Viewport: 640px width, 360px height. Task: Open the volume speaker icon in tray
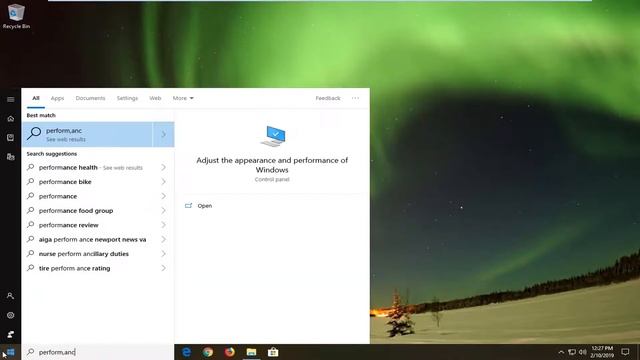click(582, 352)
